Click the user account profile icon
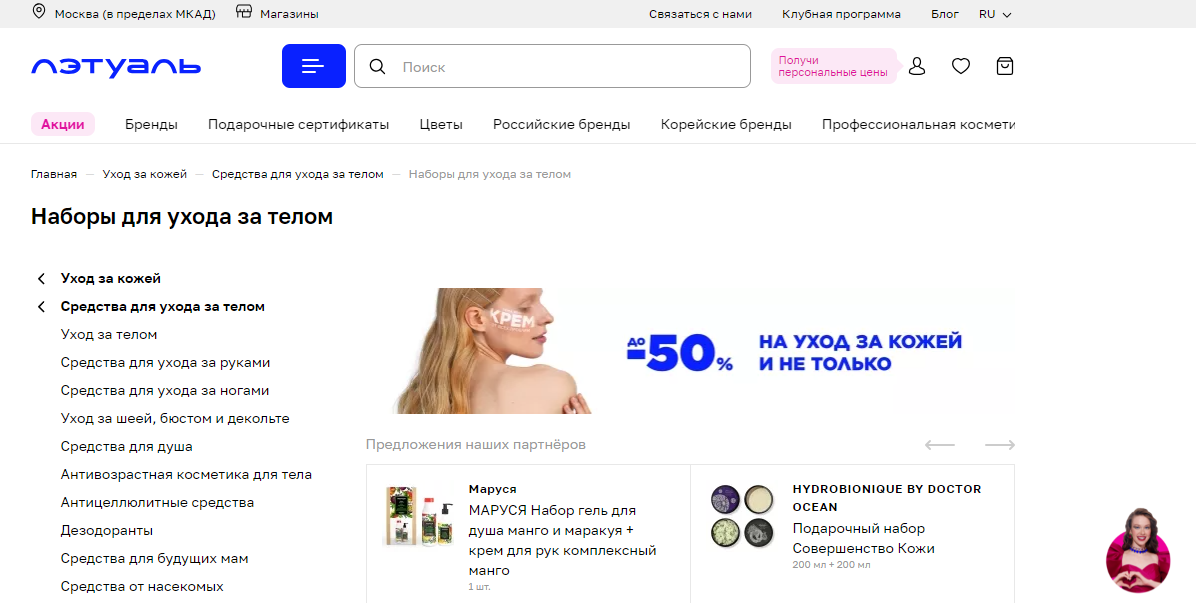Screen dimensions: 1196x603 pos(917,66)
